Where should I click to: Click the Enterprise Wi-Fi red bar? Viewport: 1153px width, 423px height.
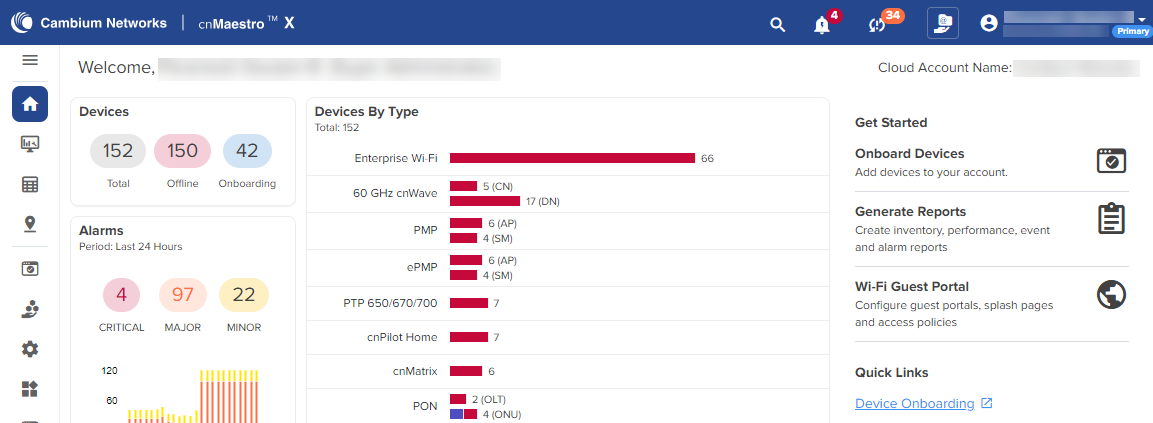point(572,158)
